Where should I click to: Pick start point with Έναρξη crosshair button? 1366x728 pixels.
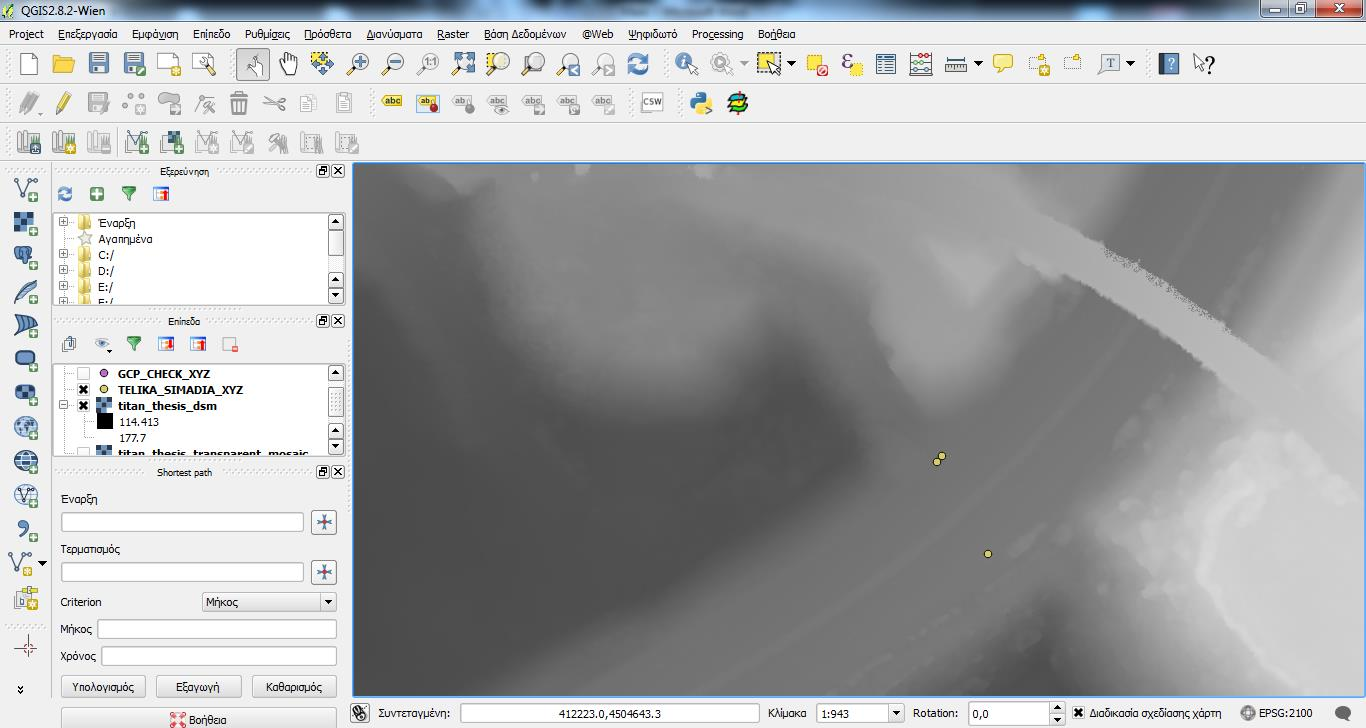324,522
